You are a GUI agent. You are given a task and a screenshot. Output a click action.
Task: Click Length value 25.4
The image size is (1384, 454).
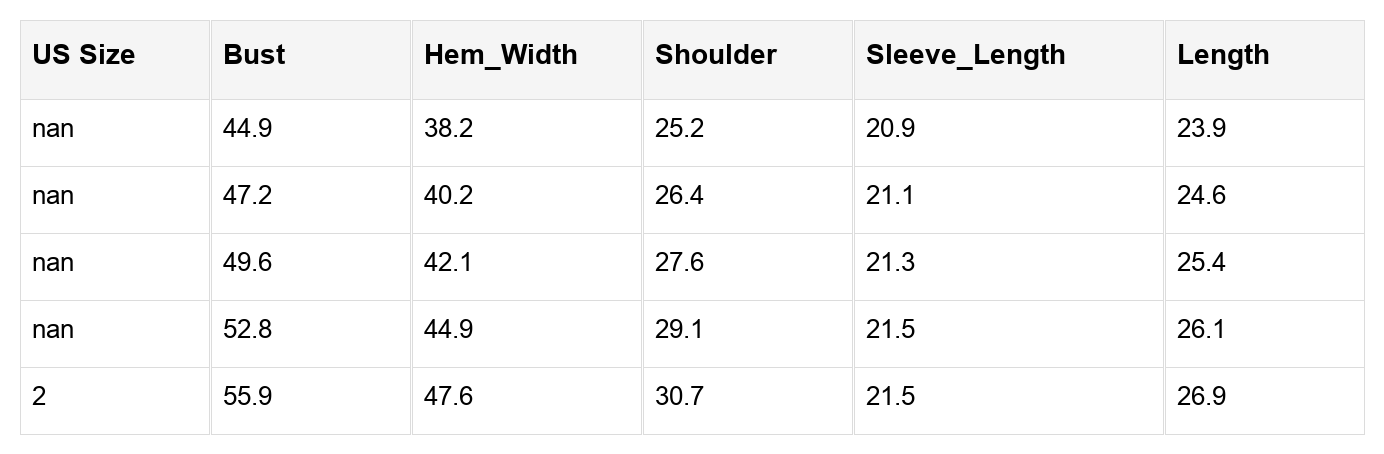point(1201,262)
